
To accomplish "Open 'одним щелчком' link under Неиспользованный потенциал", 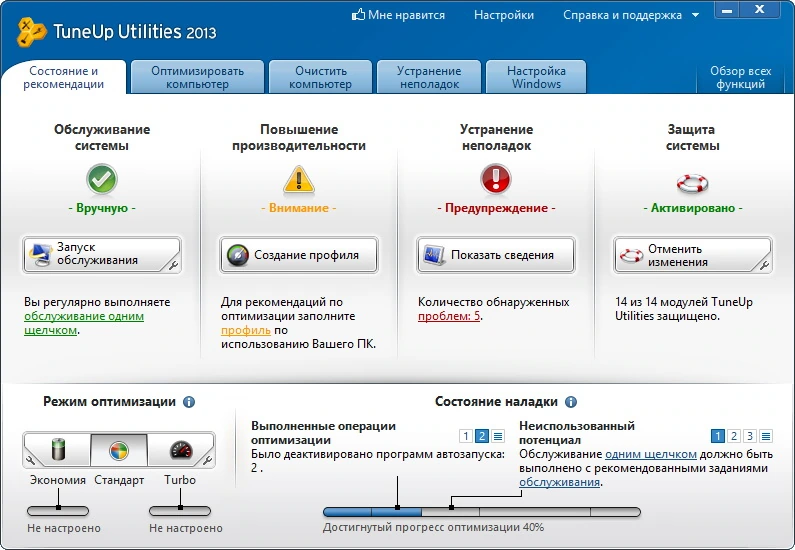I will [x=651, y=454].
